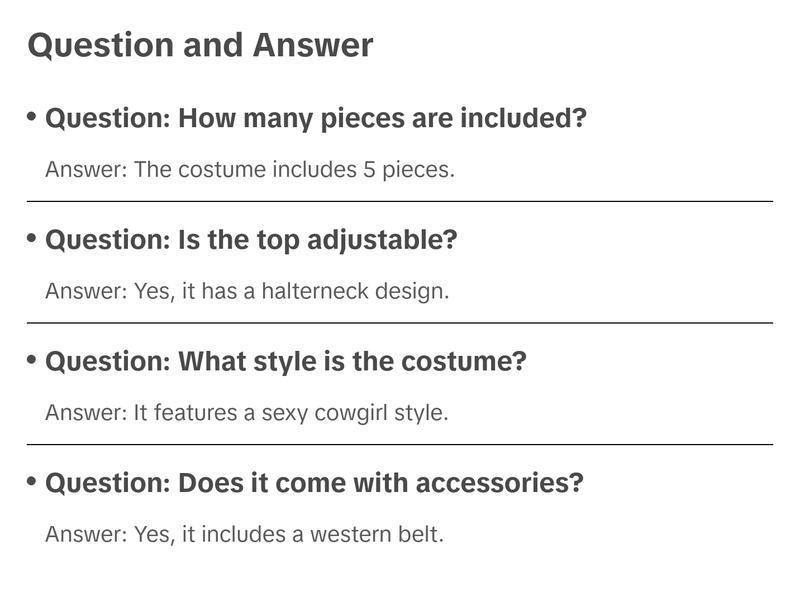Click the answer about 5 pieces
Image resolution: width=800 pixels, height=598 pixels.
coord(250,170)
